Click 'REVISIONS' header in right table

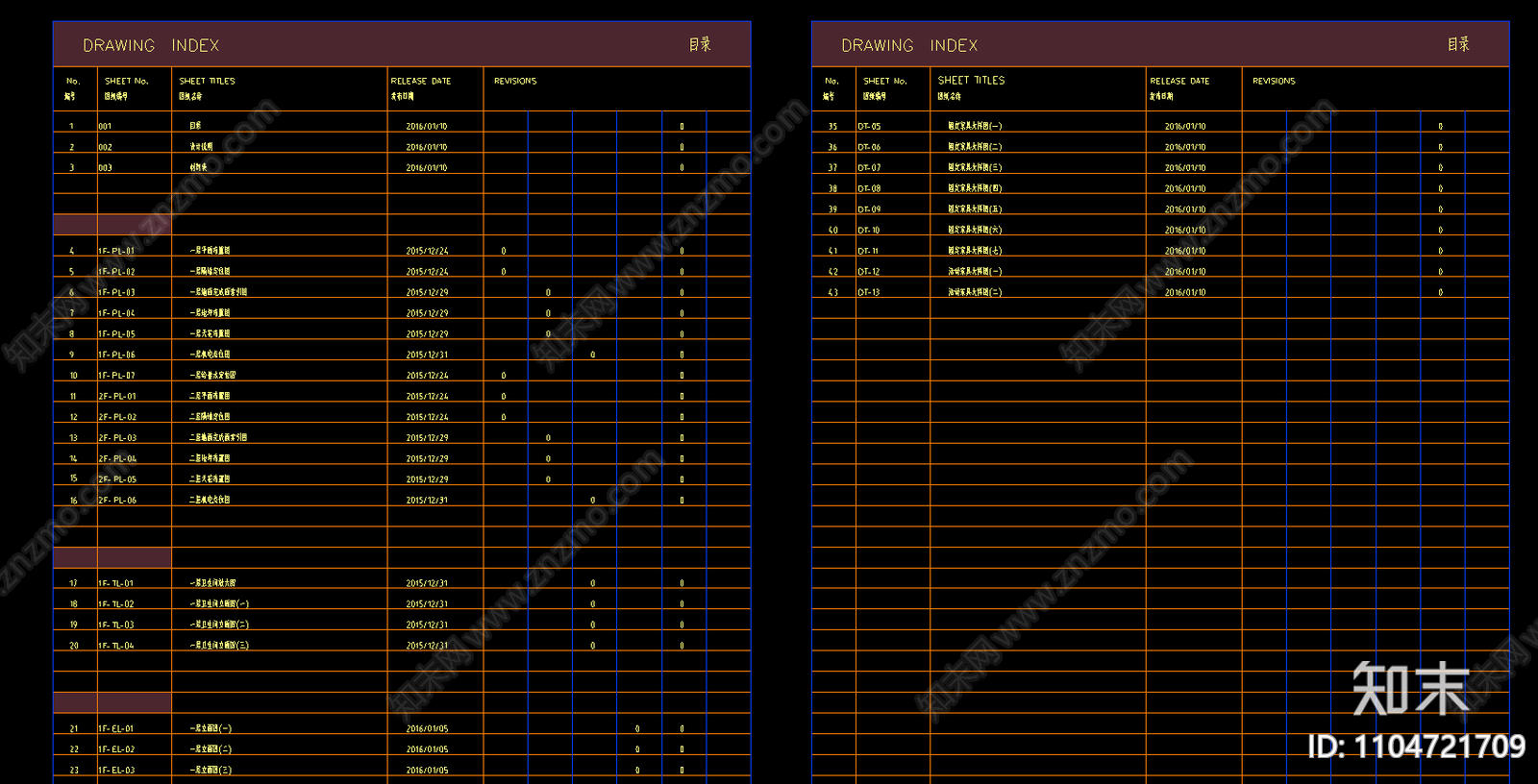click(x=1274, y=81)
